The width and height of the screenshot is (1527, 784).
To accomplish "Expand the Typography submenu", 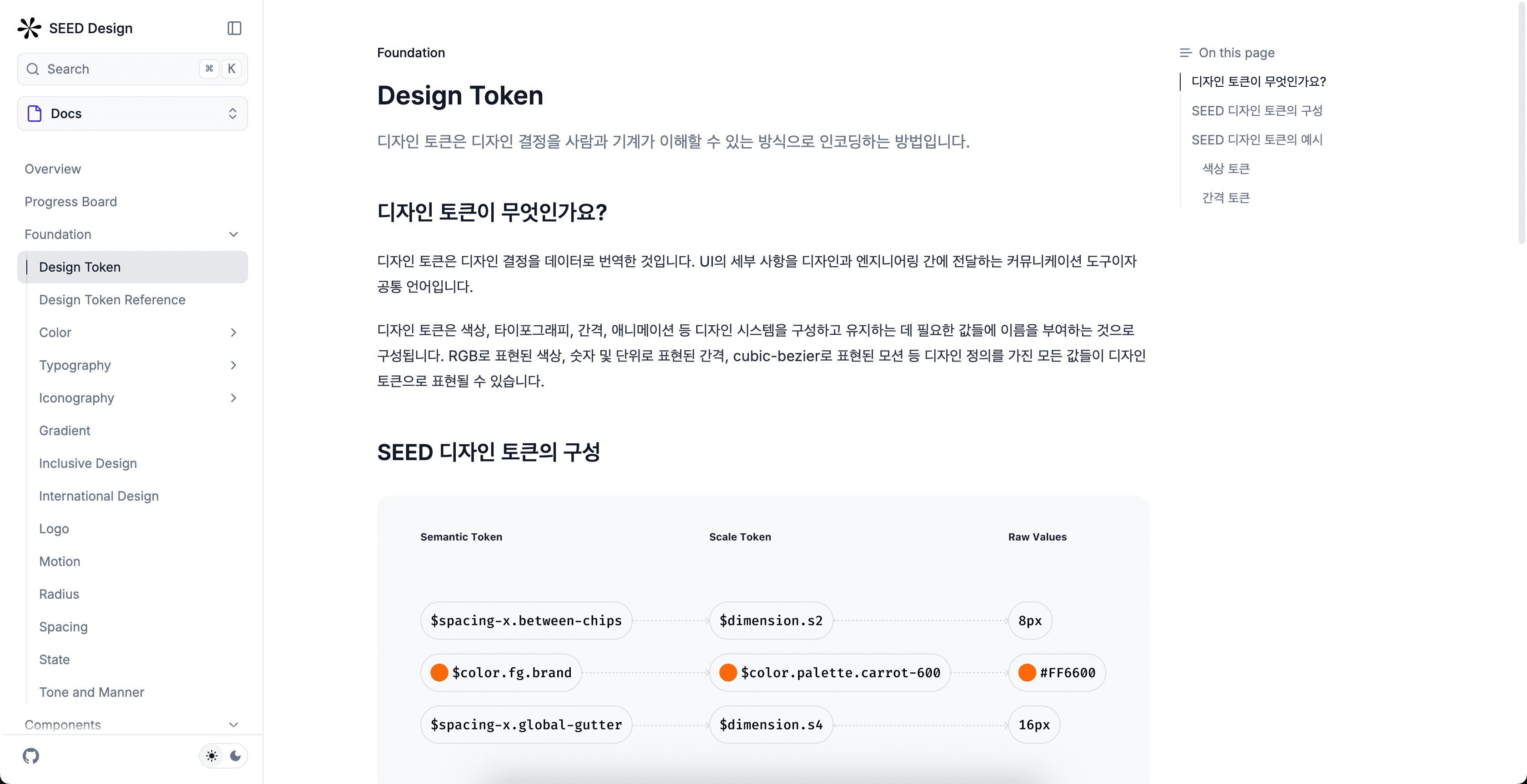I will [234, 365].
